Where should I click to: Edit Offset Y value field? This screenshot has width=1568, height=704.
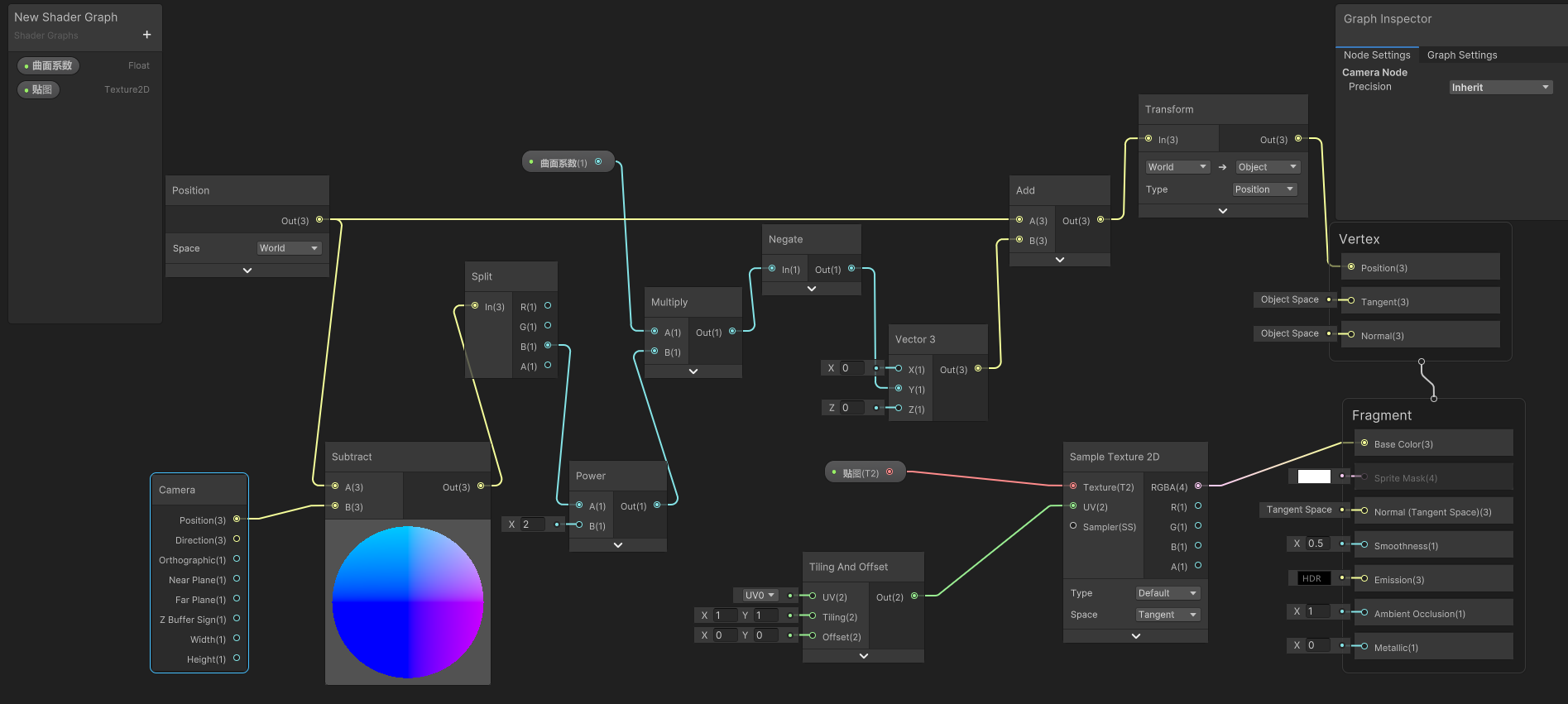pos(765,635)
